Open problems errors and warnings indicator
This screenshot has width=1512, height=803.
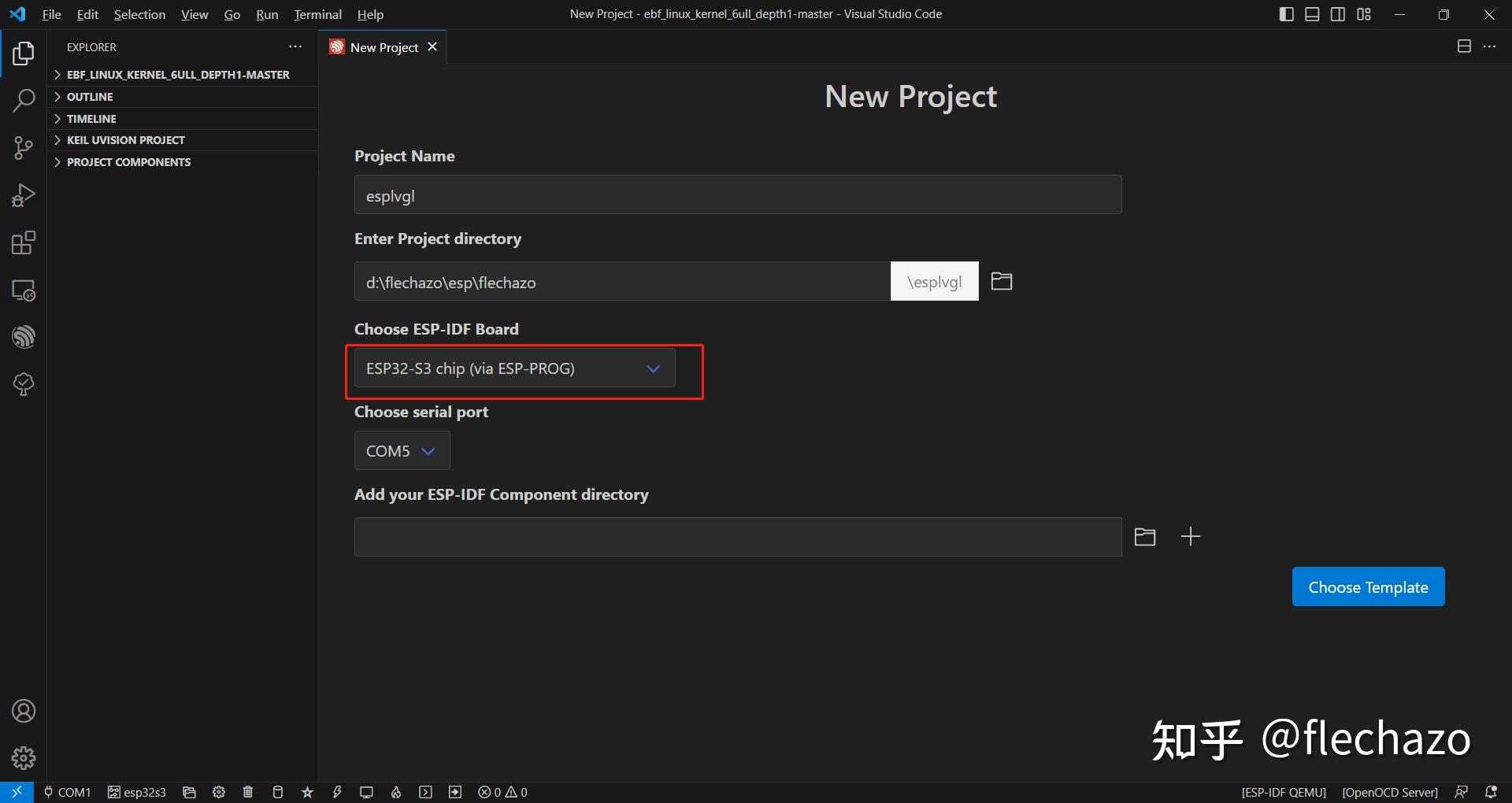pyautogui.click(x=503, y=792)
